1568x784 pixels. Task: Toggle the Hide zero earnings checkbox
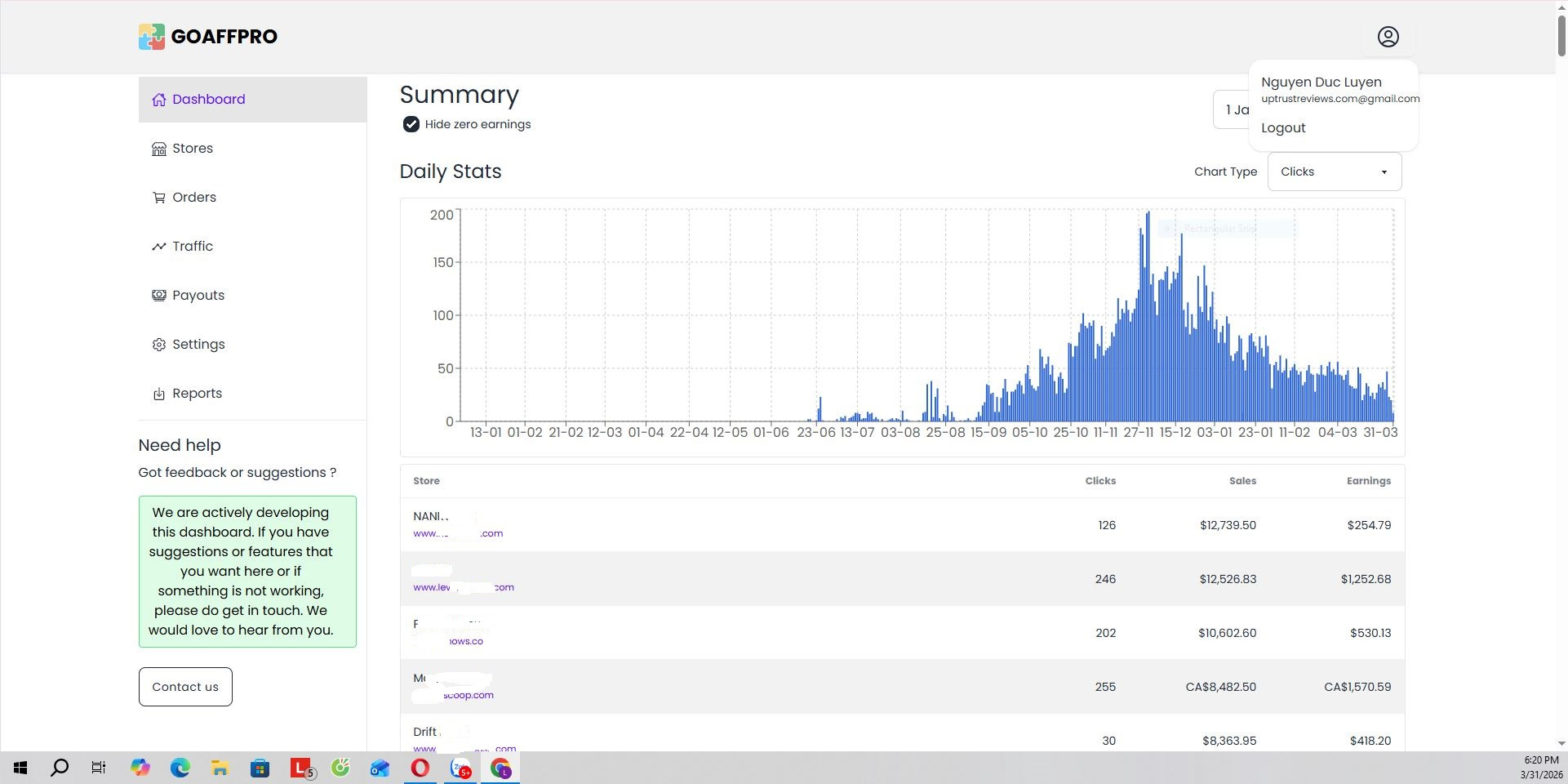(411, 124)
